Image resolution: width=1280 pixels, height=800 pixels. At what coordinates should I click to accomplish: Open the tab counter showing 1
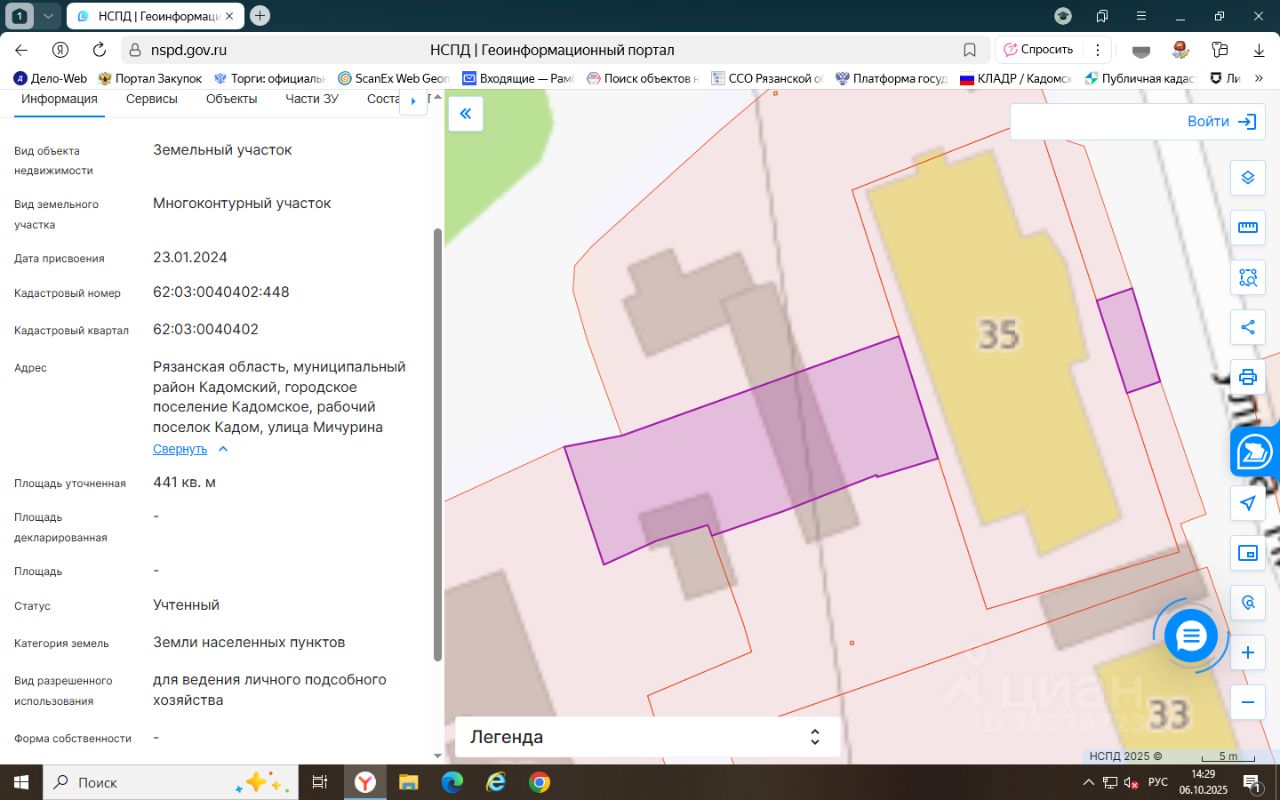[x=19, y=16]
